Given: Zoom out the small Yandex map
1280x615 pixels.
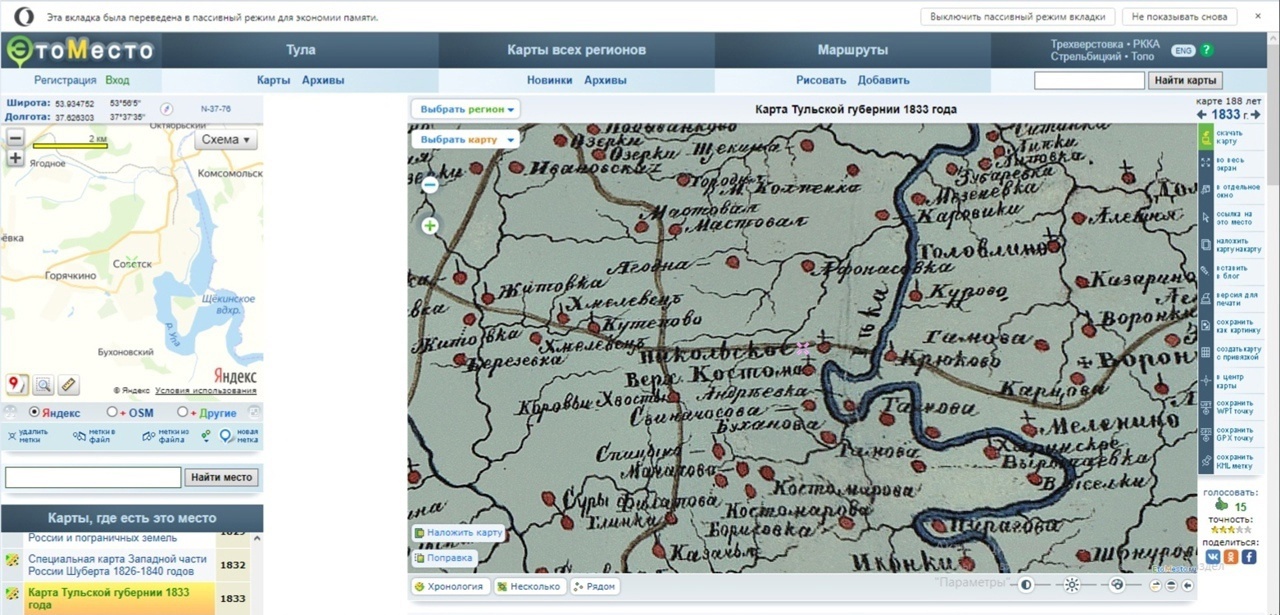Looking at the screenshot, I should point(15,139).
